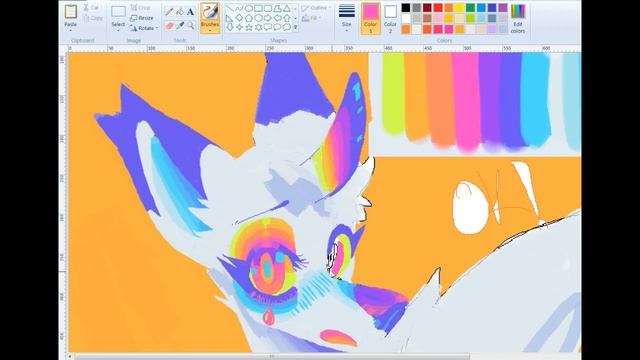
Task: Pick the lime palette swatch
Action: pyautogui.click(x=471, y=18)
